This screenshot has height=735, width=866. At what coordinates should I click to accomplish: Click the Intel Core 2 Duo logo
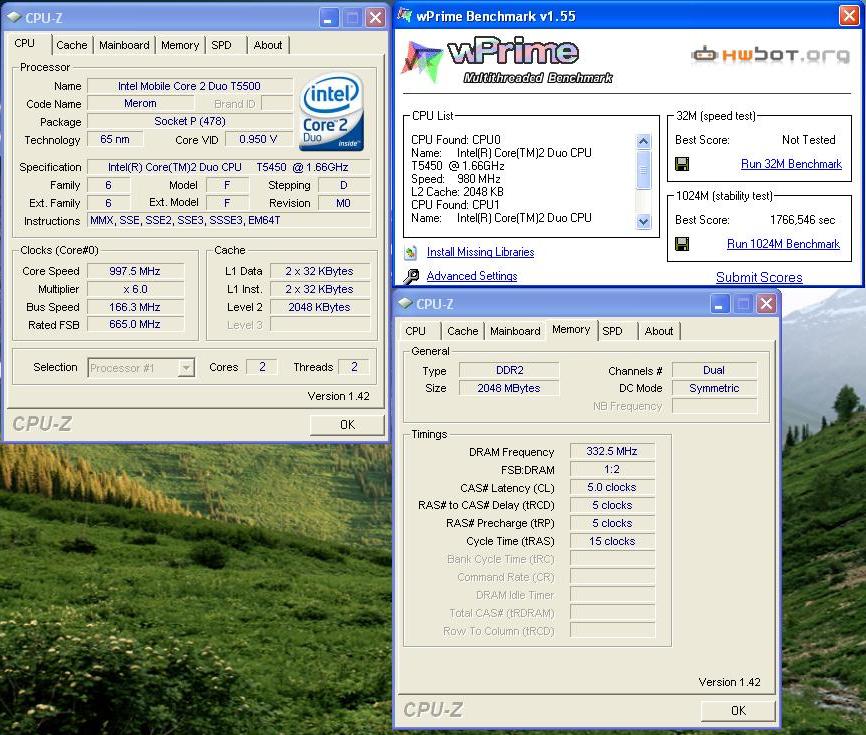(331, 113)
